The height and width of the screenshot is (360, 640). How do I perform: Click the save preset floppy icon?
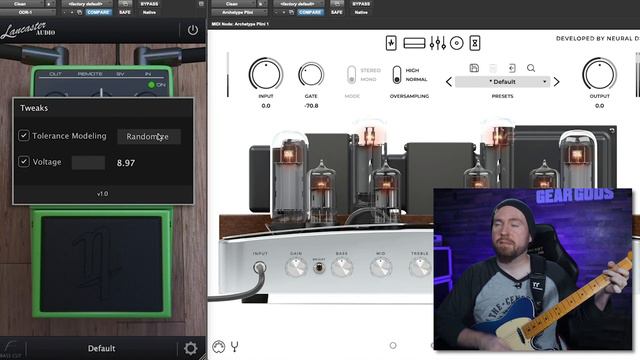[x=474, y=68]
